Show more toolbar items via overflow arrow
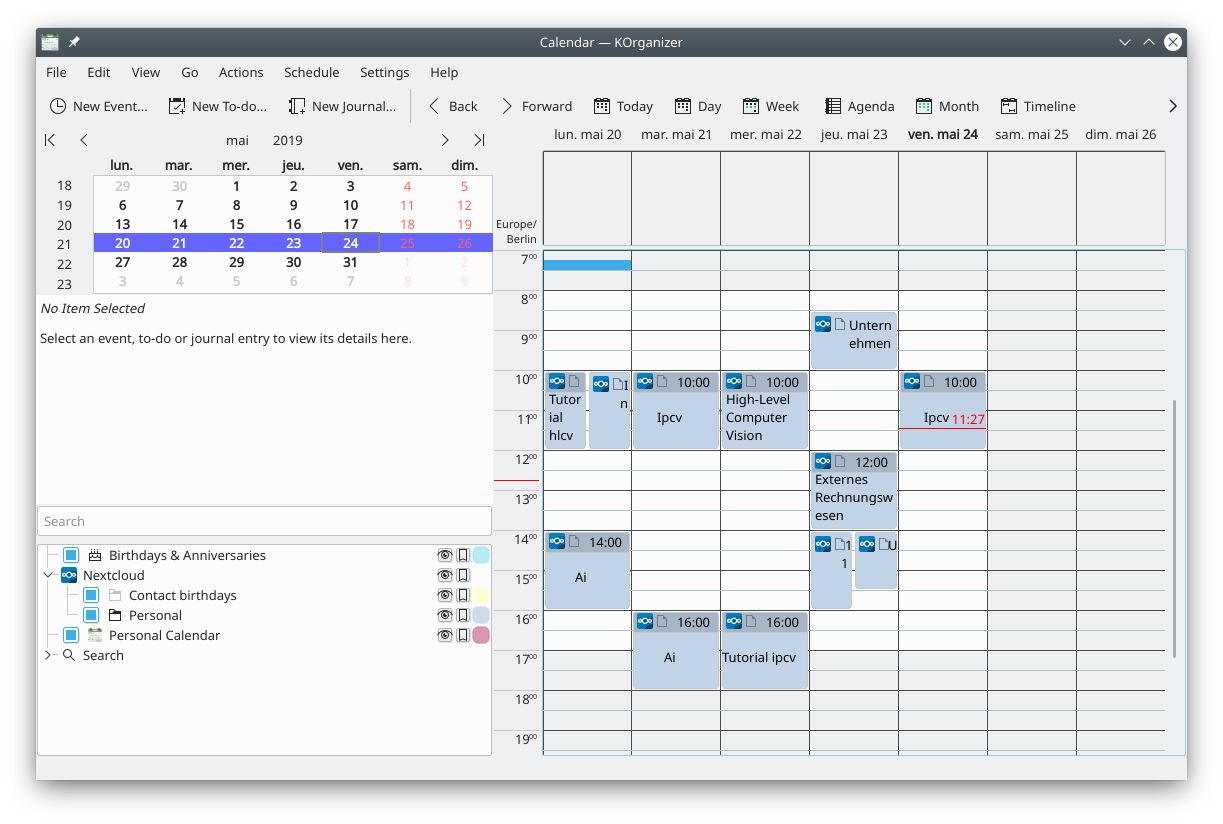 pyautogui.click(x=1173, y=106)
